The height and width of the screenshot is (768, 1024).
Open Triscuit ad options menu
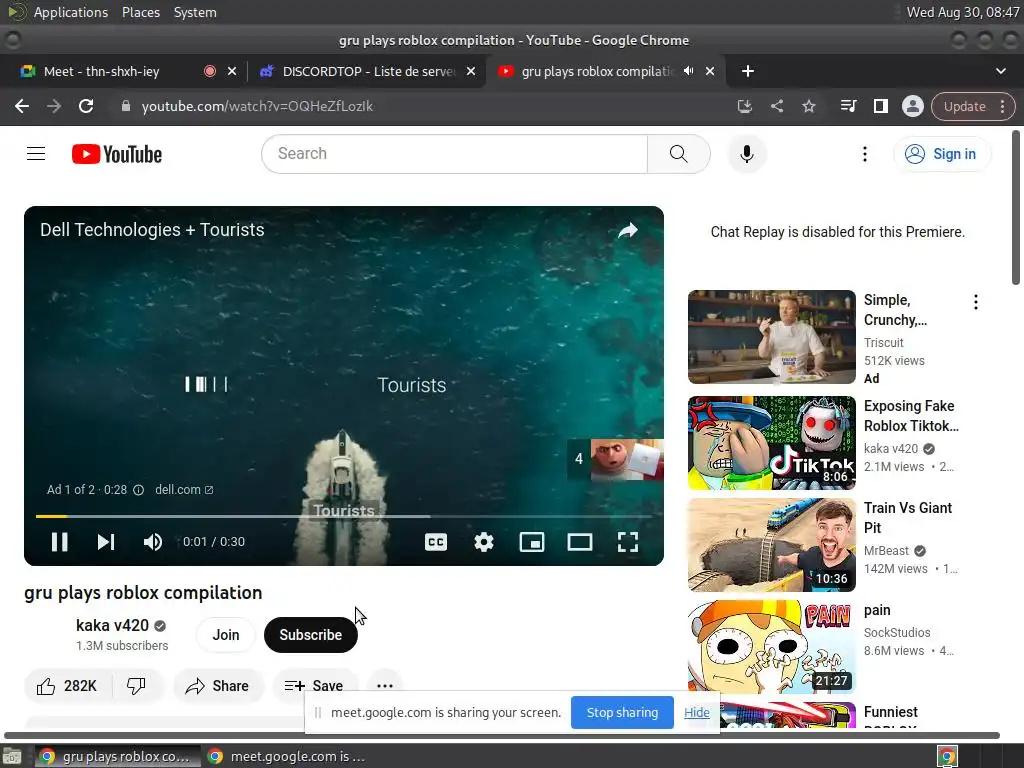pyautogui.click(x=976, y=302)
